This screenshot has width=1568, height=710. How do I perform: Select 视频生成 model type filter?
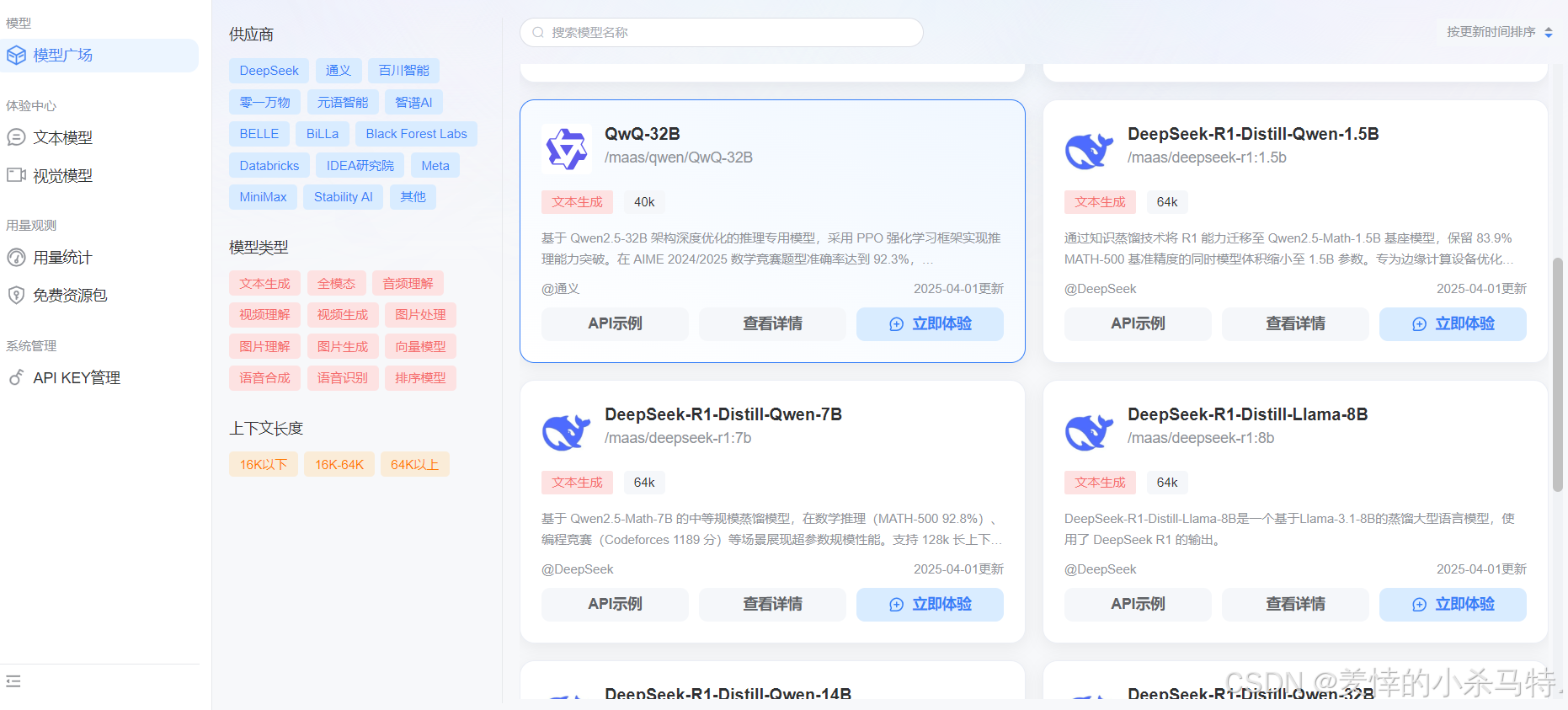tap(343, 315)
